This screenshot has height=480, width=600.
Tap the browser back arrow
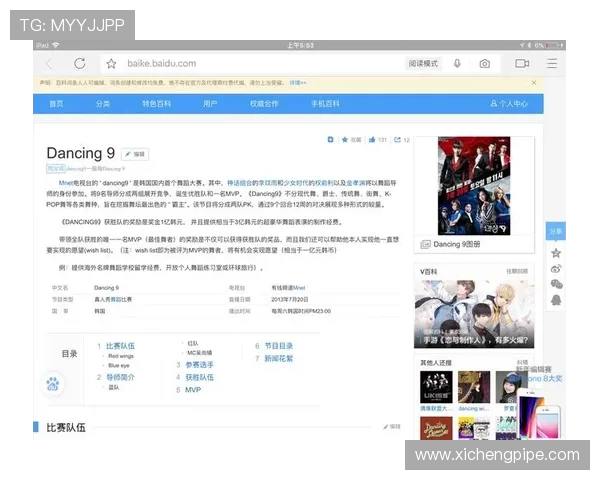tap(49, 64)
